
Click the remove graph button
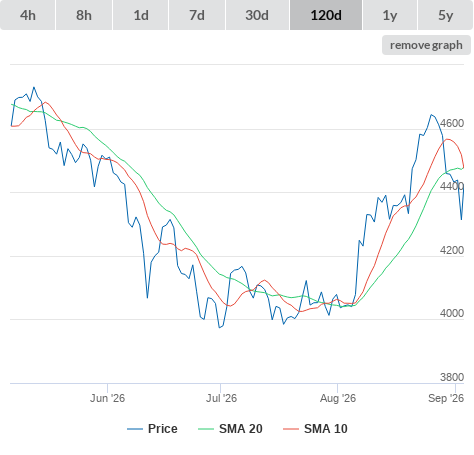426,45
